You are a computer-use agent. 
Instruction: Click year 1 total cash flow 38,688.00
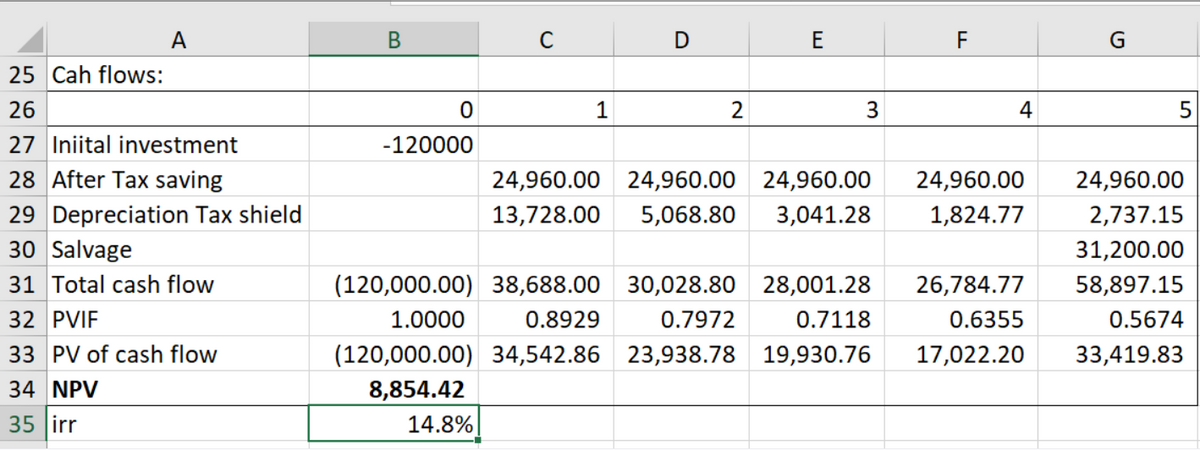[x=546, y=284]
